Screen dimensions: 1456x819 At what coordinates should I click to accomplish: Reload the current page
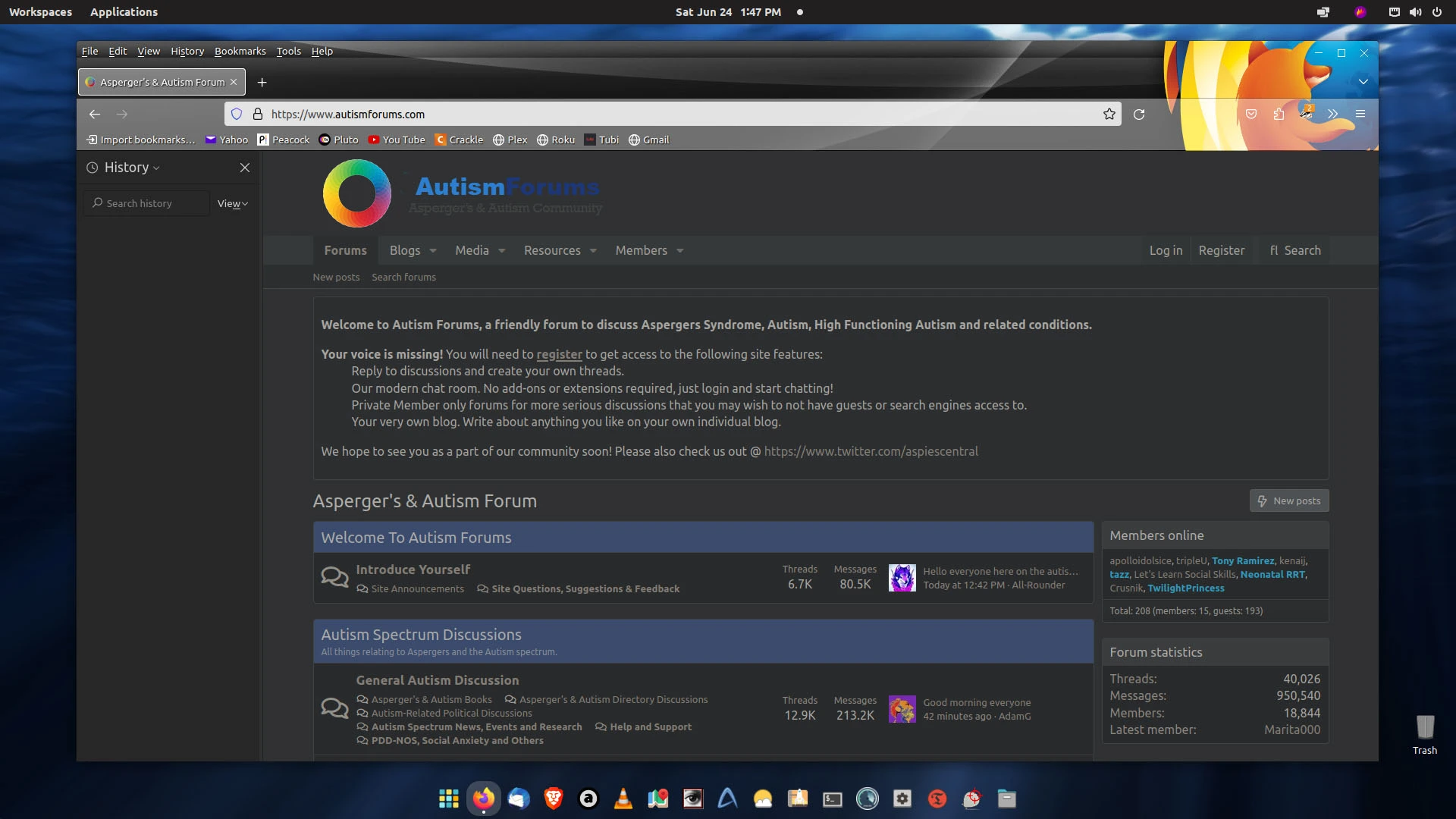point(1139,115)
